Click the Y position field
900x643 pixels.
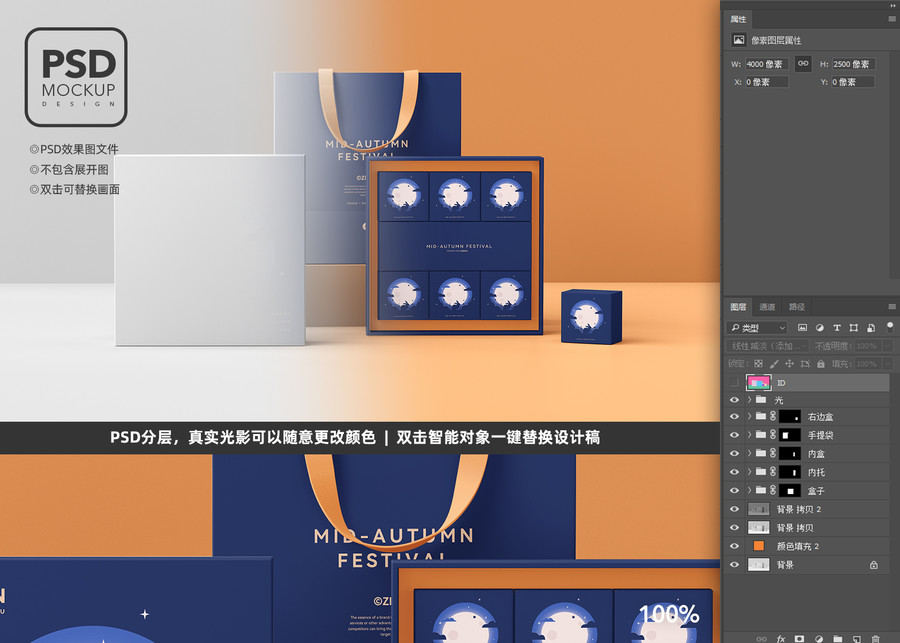pyautogui.click(x=854, y=82)
